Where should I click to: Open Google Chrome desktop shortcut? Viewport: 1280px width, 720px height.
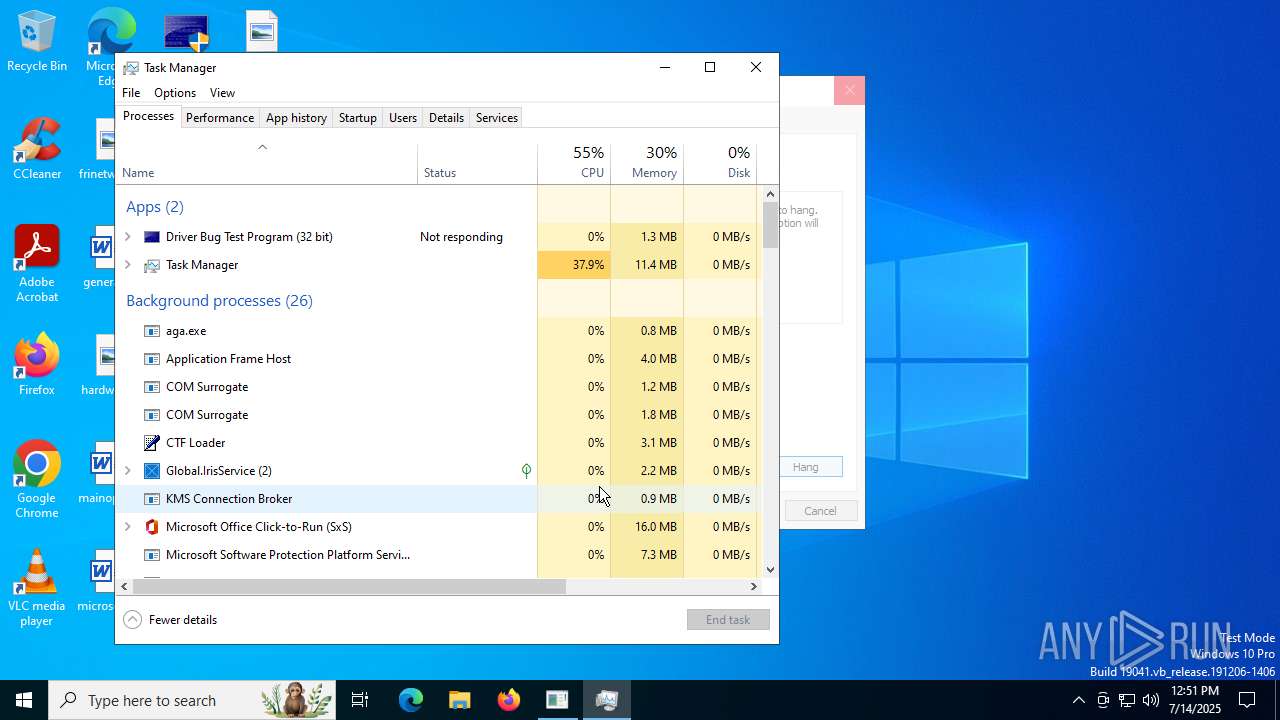tap(37, 480)
